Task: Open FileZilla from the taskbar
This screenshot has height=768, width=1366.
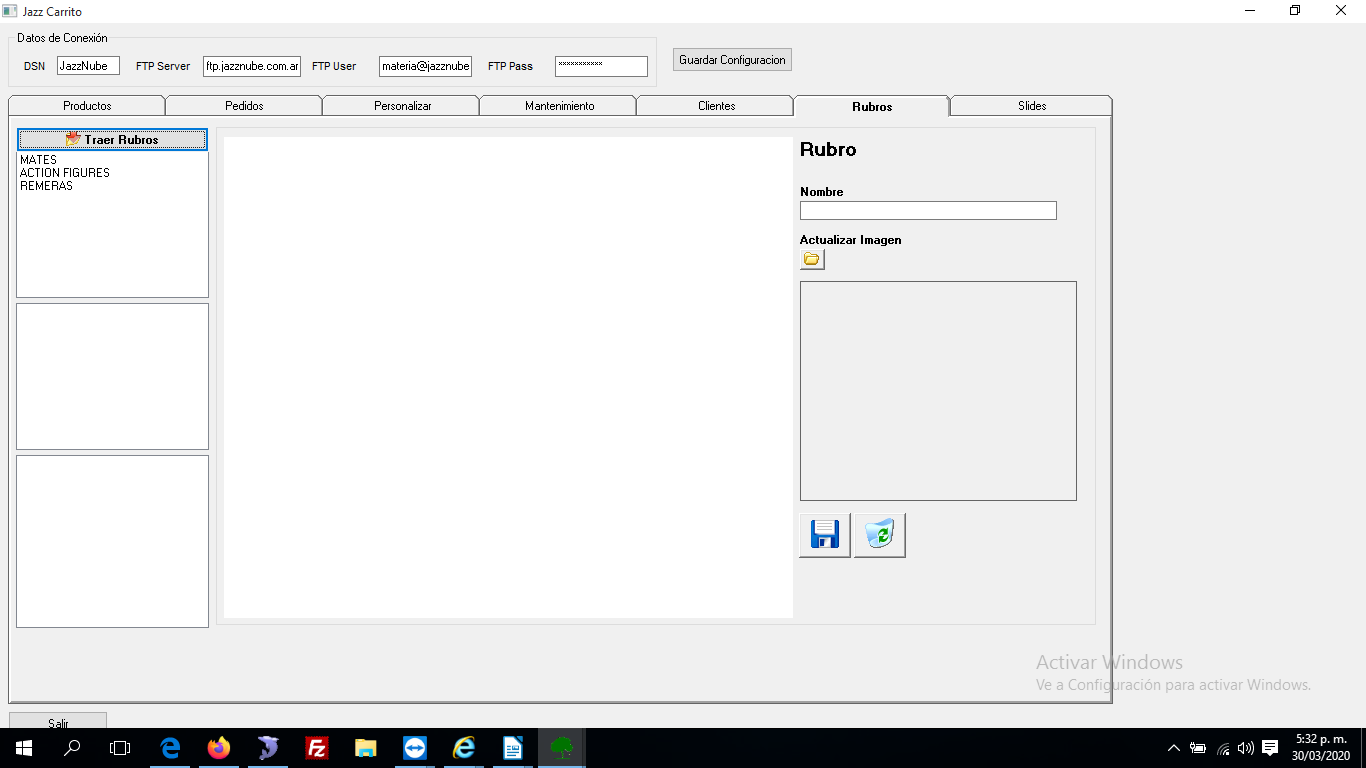Action: pos(317,748)
